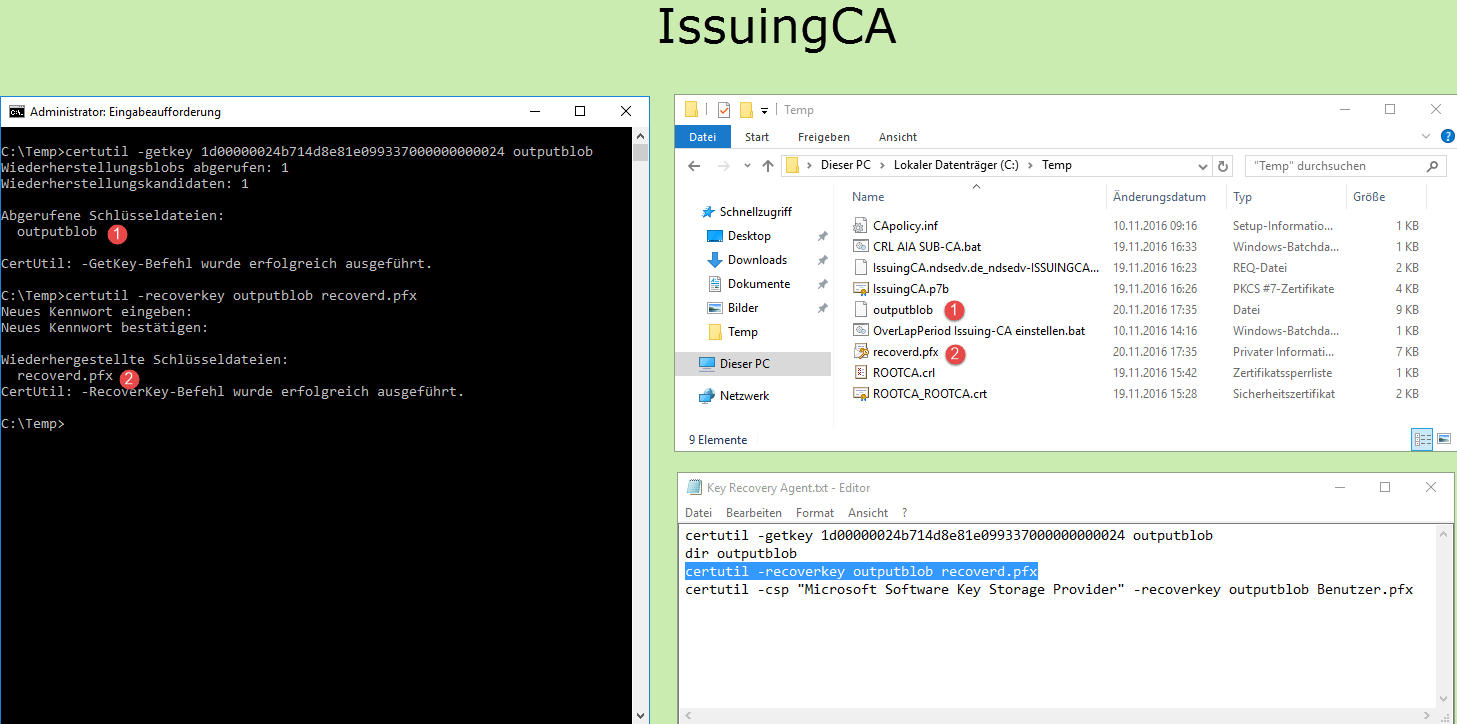Open the Ansicht tab in Explorer
This screenshot has height=724, width=1457.
click(897, 137)
